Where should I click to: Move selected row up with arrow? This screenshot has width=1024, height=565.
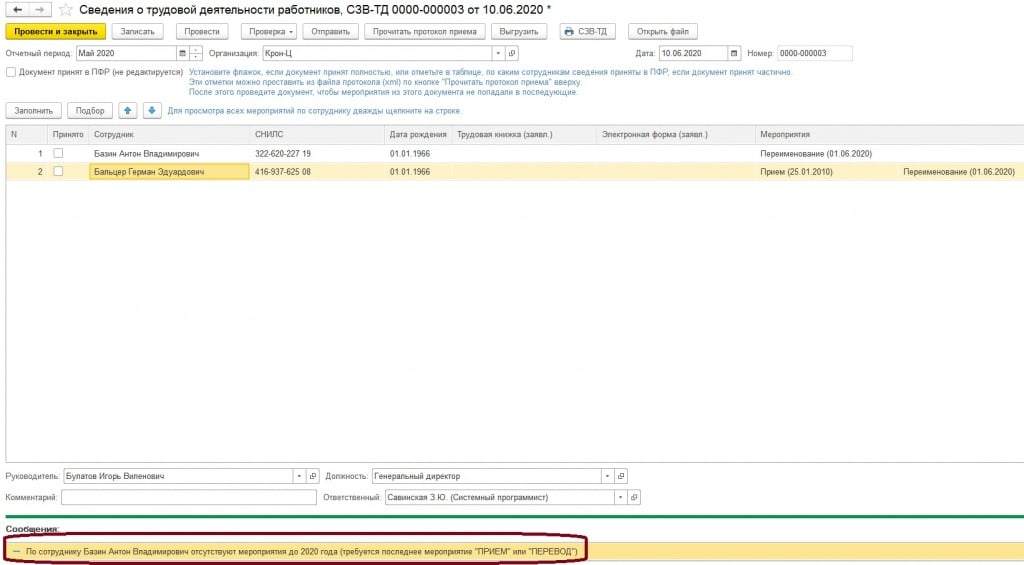pyautogui.click(x=128, y=110)
